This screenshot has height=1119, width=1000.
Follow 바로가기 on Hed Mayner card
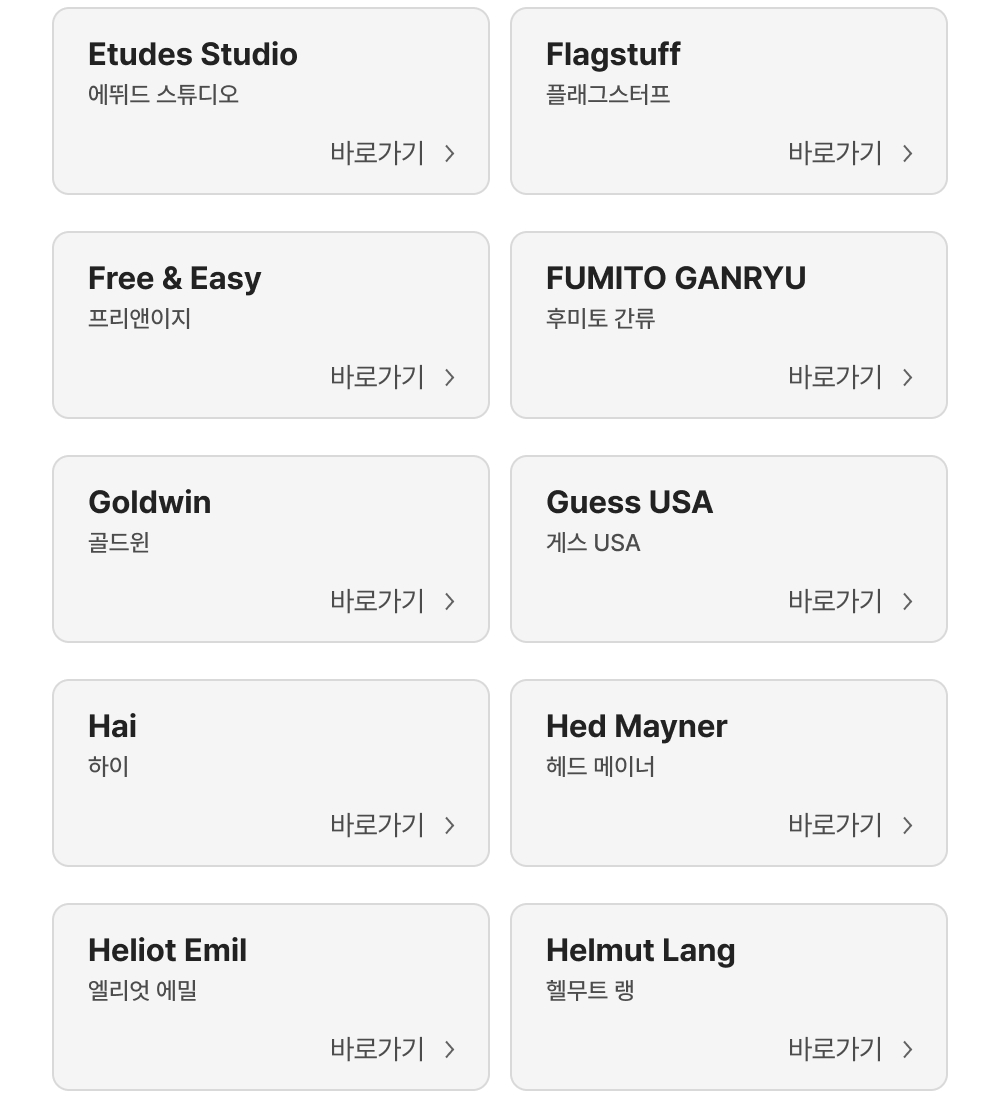(x=836, y=825)
